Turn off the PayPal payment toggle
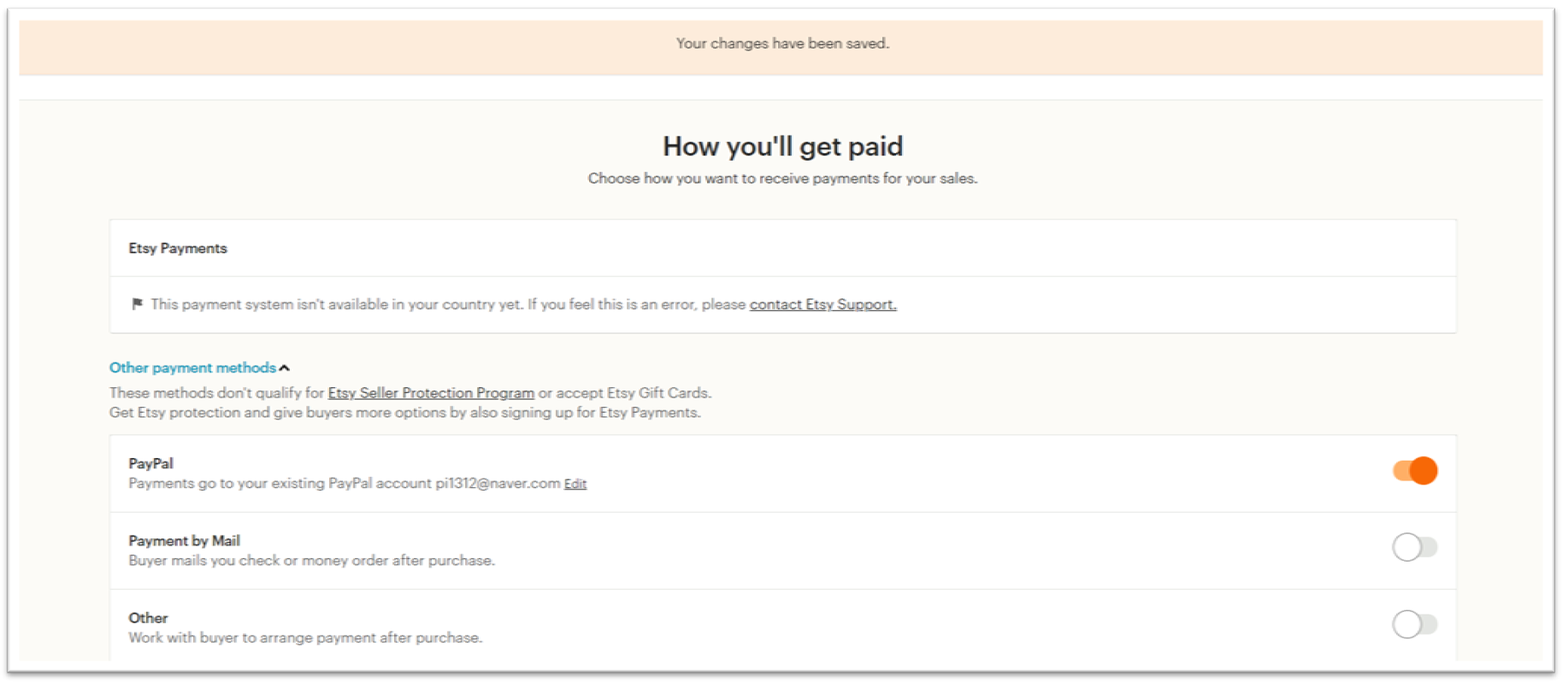Viewport: 1568px width, 682px height. click(1415, 470)
